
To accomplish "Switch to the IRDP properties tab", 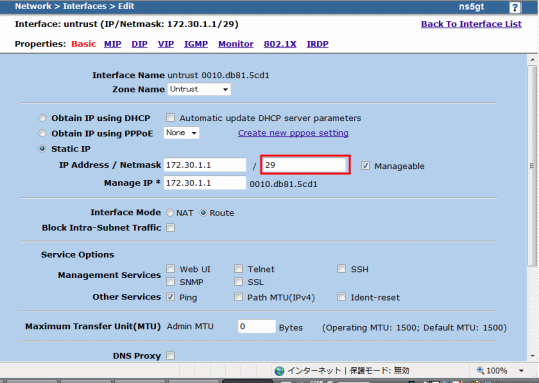I will (x=318, y=44).
